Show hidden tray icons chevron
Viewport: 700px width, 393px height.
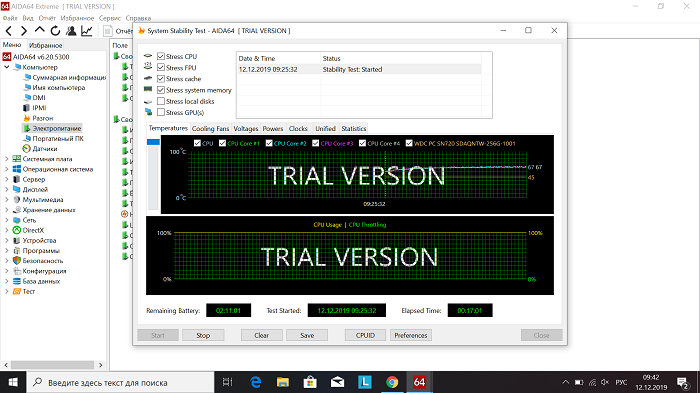pos(566,383)
